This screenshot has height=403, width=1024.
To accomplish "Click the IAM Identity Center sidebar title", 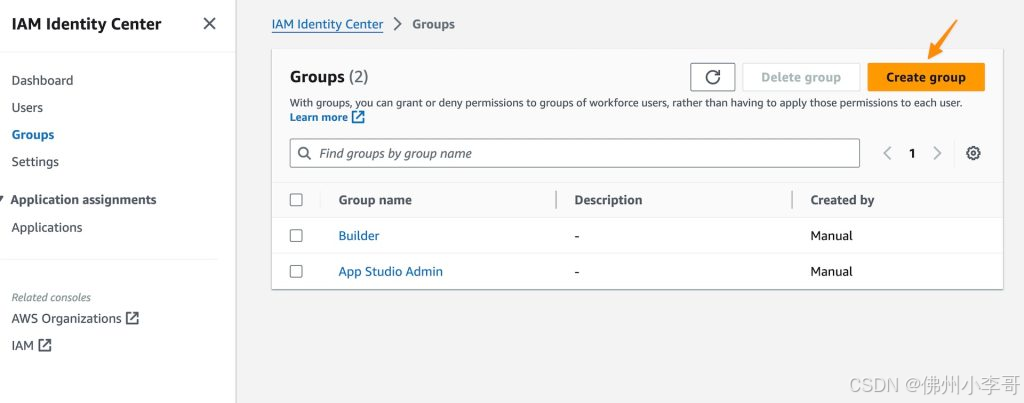I will (x=86, y=24).
